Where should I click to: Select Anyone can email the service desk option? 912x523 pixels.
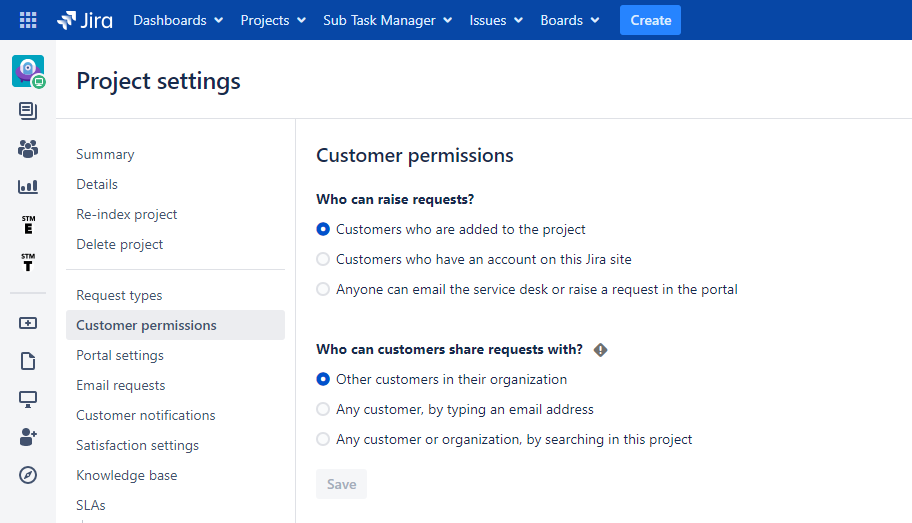point(323,289)
